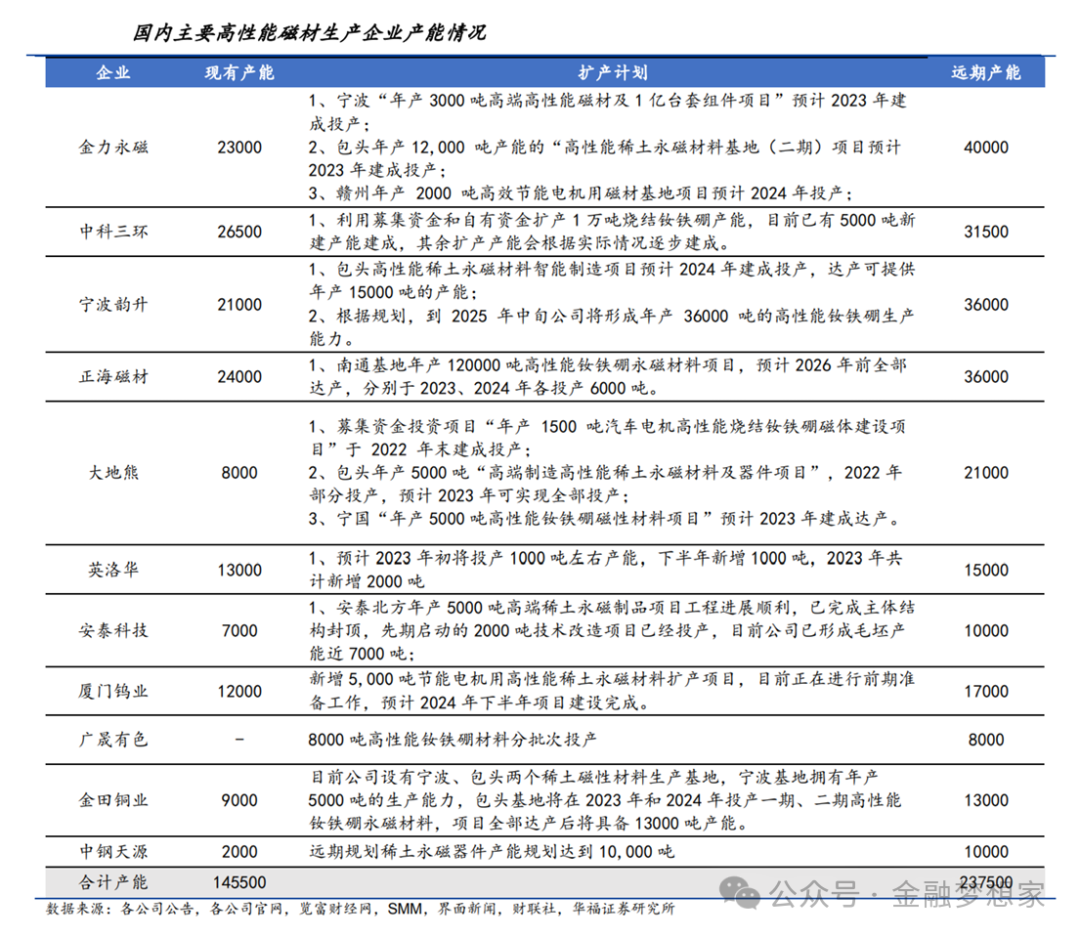Click the table title 国内主要高性能磁材生产企业产能情况
This screenshot has height=937, width=1080.
click(x=309, y=33)
